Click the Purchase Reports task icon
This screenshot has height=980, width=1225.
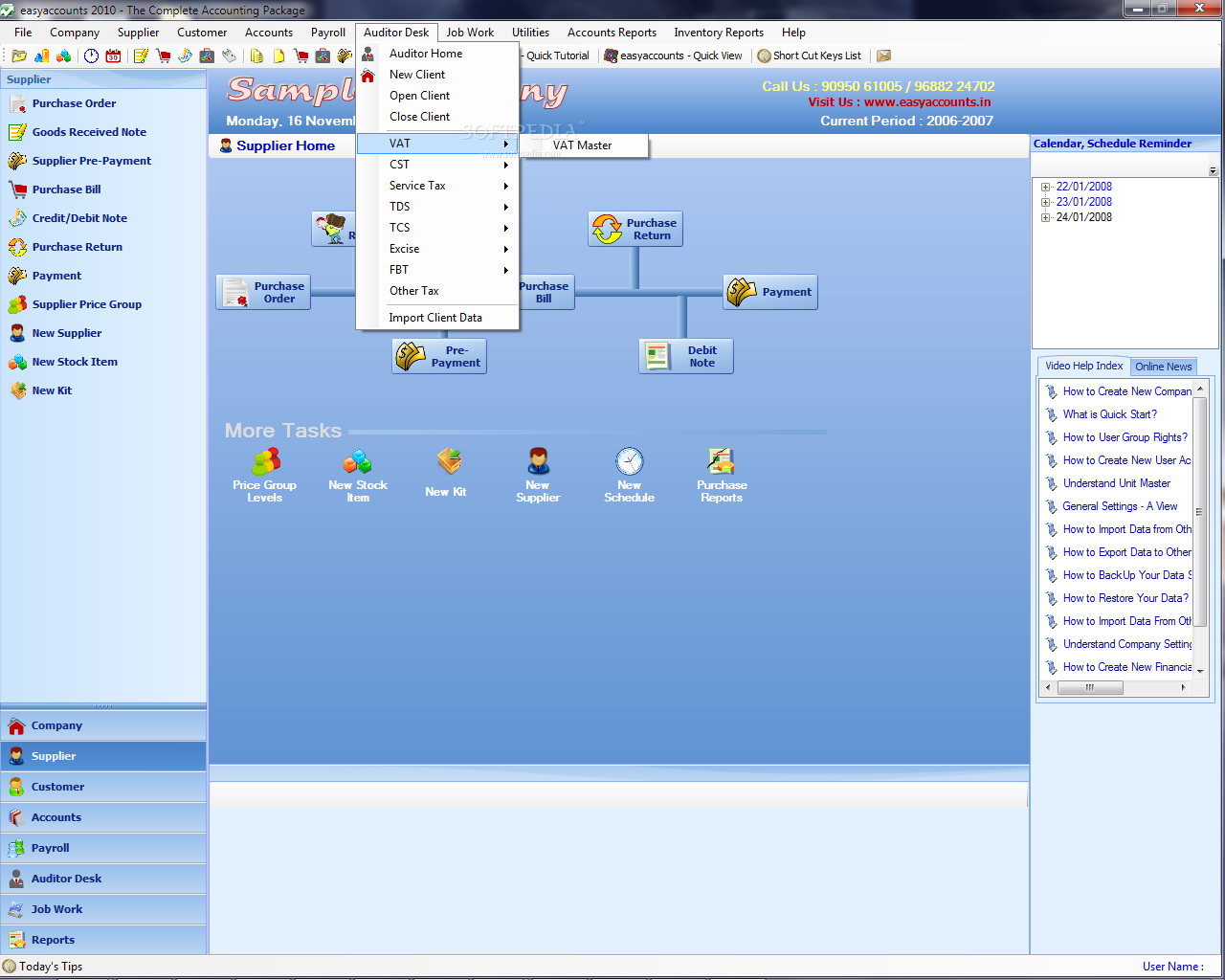721,461
